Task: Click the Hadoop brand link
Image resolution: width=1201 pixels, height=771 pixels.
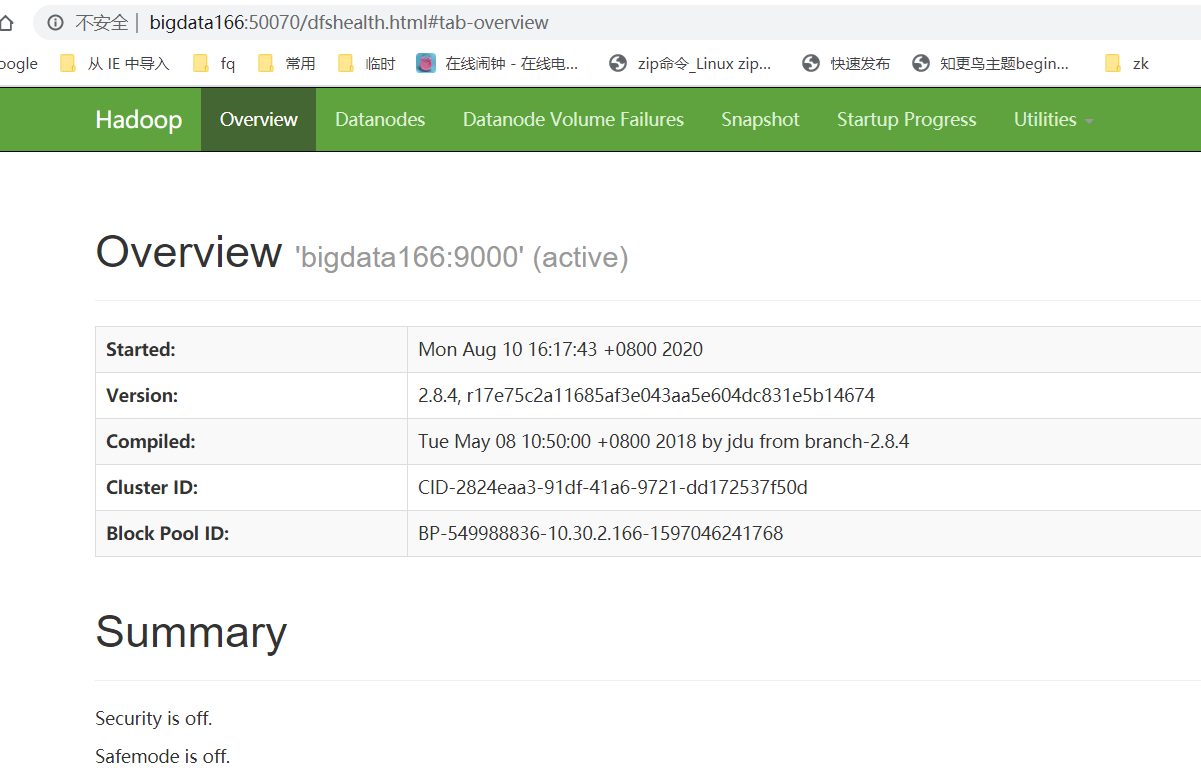Action: 138,120
